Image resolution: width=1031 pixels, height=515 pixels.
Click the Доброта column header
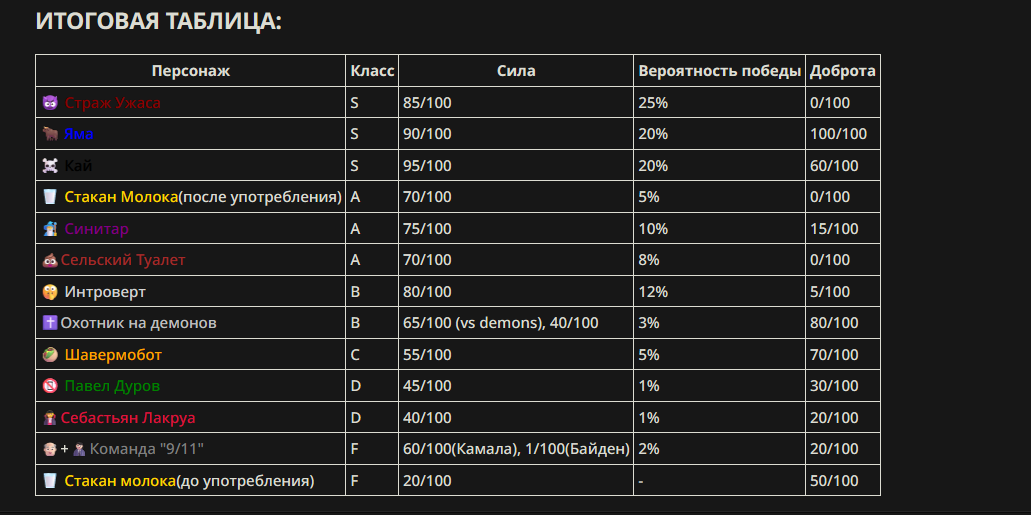[842, 71]
